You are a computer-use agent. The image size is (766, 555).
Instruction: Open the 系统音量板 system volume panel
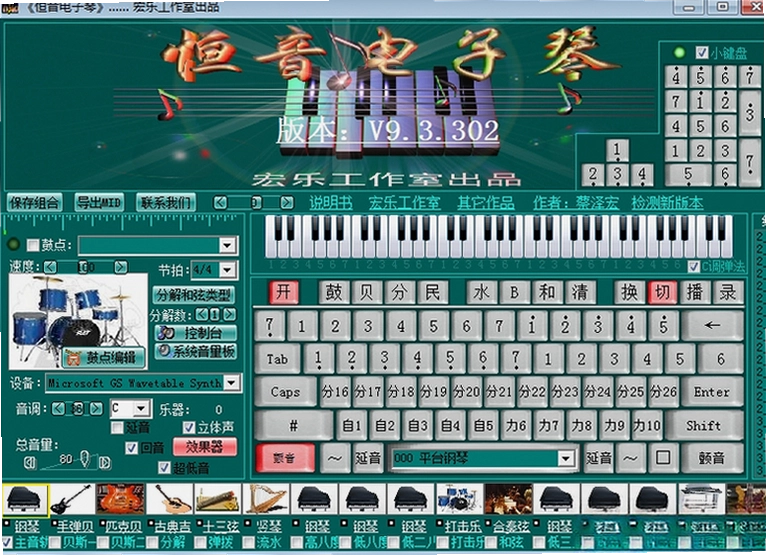[x=196, y=351]
